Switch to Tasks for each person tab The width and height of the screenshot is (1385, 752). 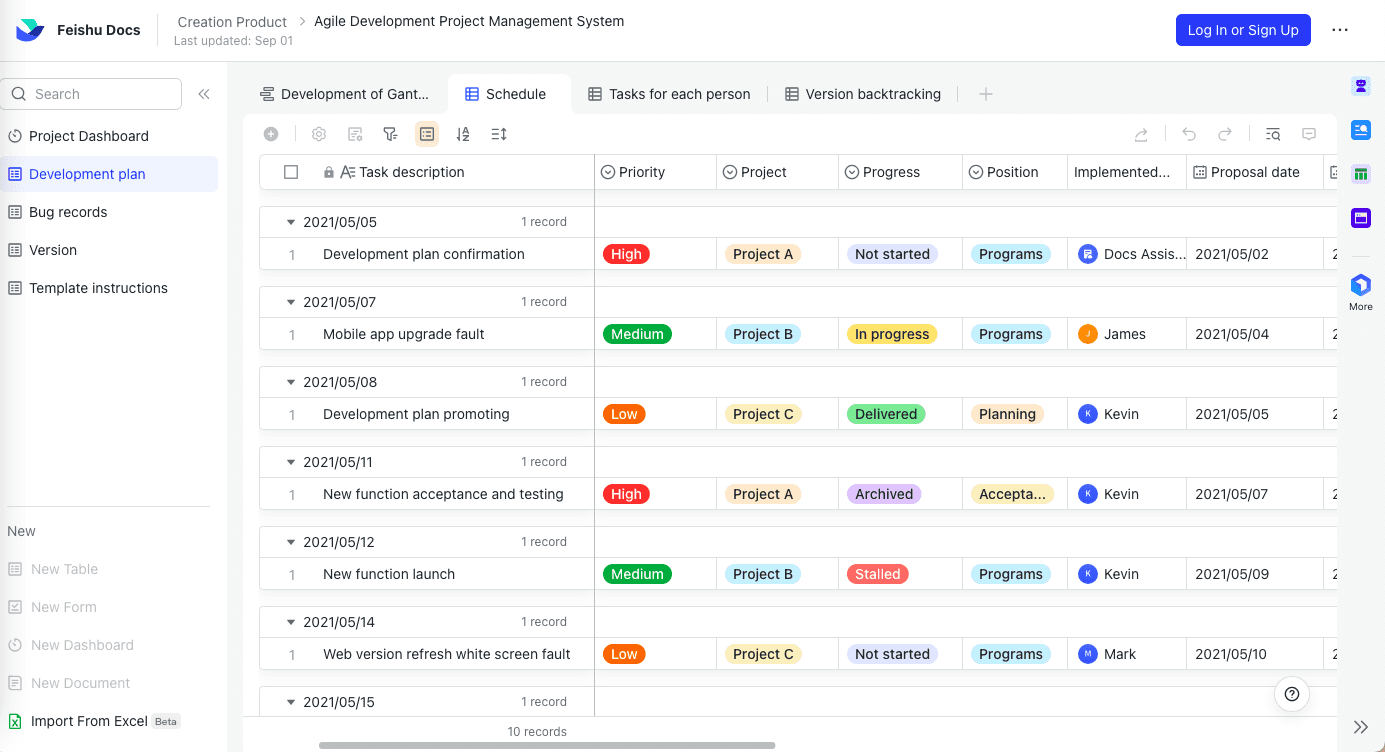pos(668,94)
